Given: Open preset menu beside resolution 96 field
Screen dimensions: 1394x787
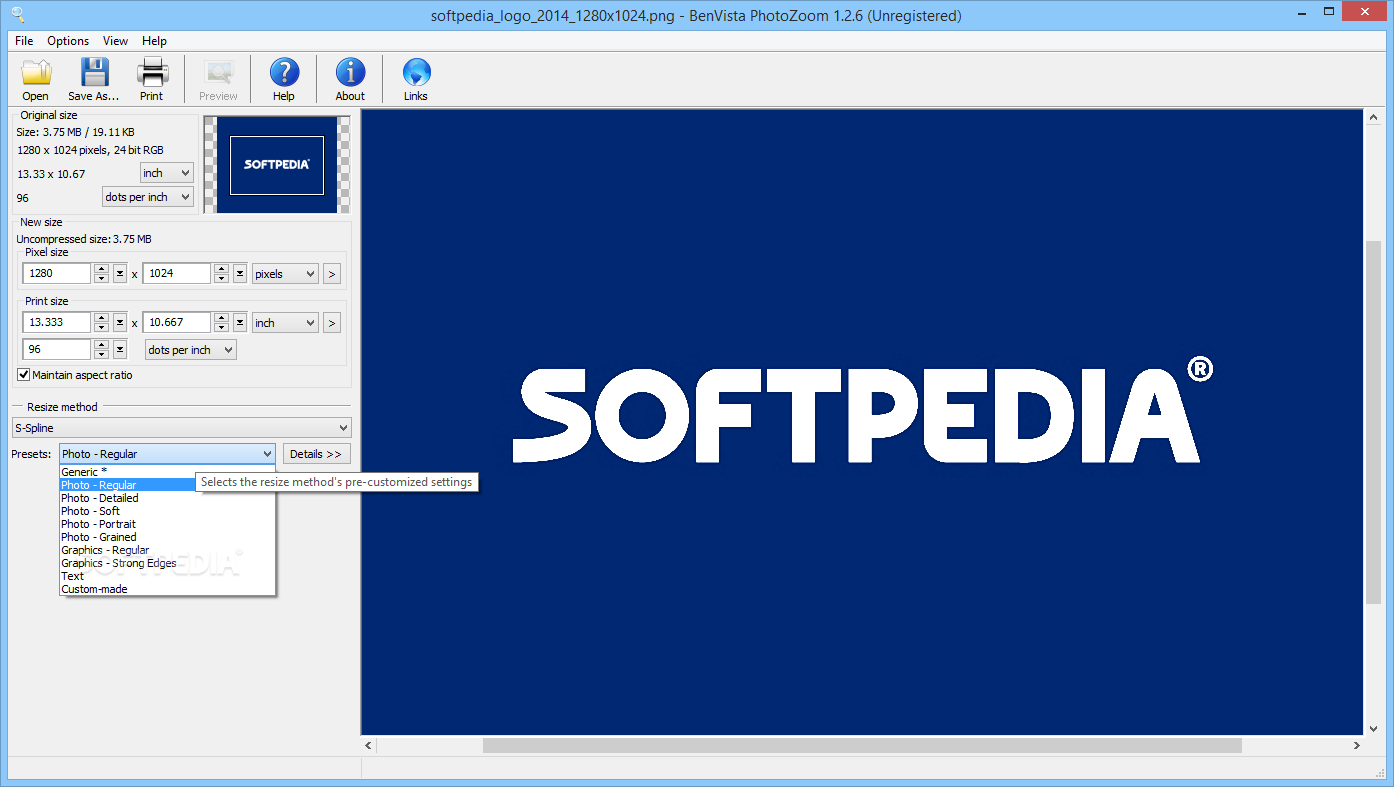Looking at the screenshot, I should 120,349.
